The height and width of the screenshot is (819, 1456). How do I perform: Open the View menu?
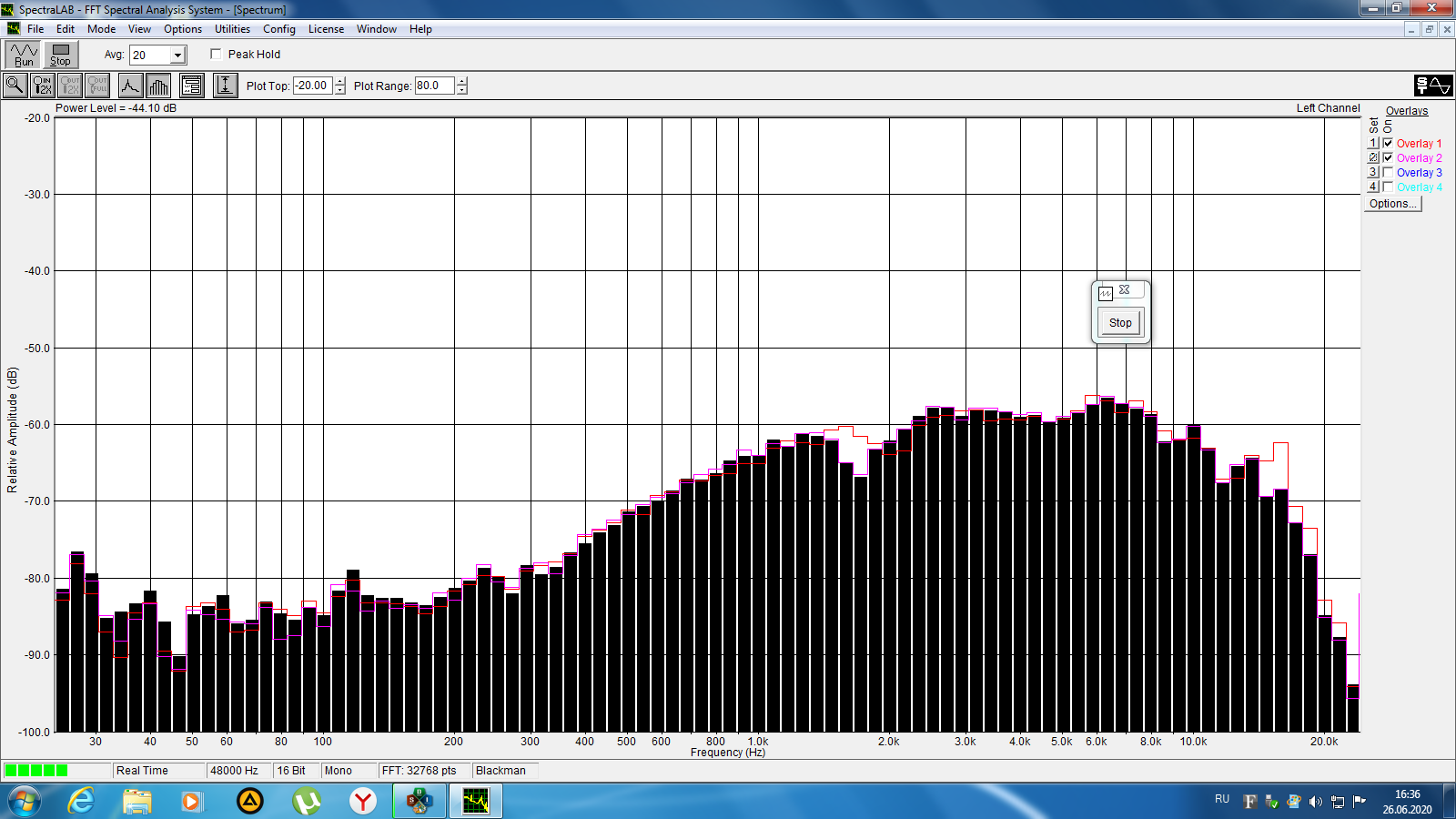click(139, 29)
